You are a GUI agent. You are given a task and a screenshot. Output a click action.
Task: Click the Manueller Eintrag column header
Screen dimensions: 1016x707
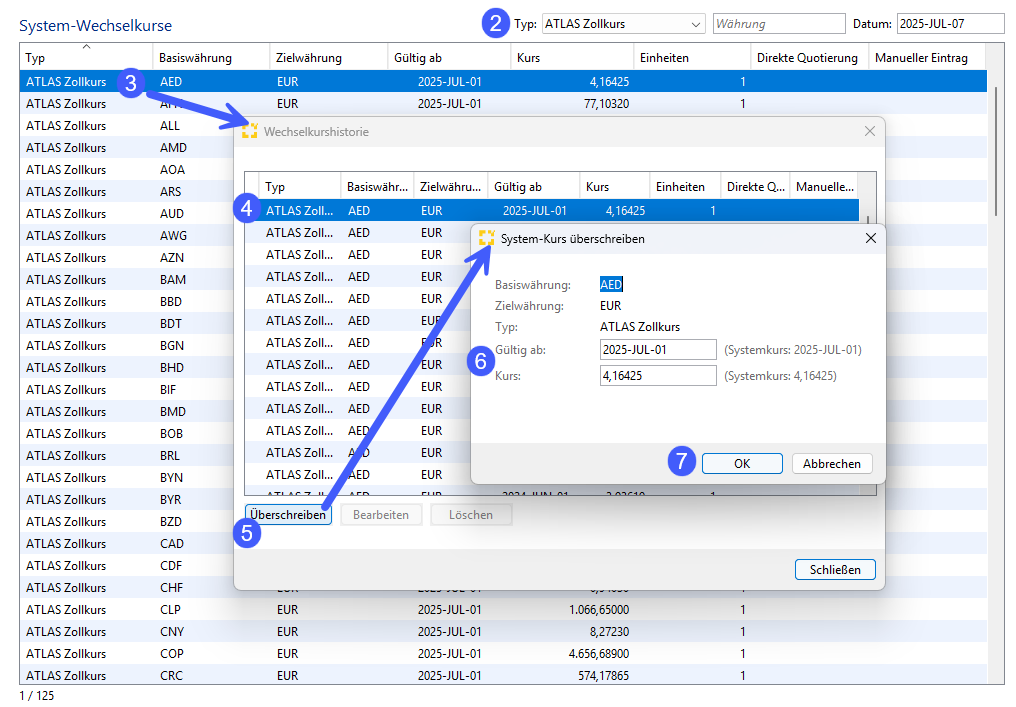pyautogui.click(x=927, y=58)
